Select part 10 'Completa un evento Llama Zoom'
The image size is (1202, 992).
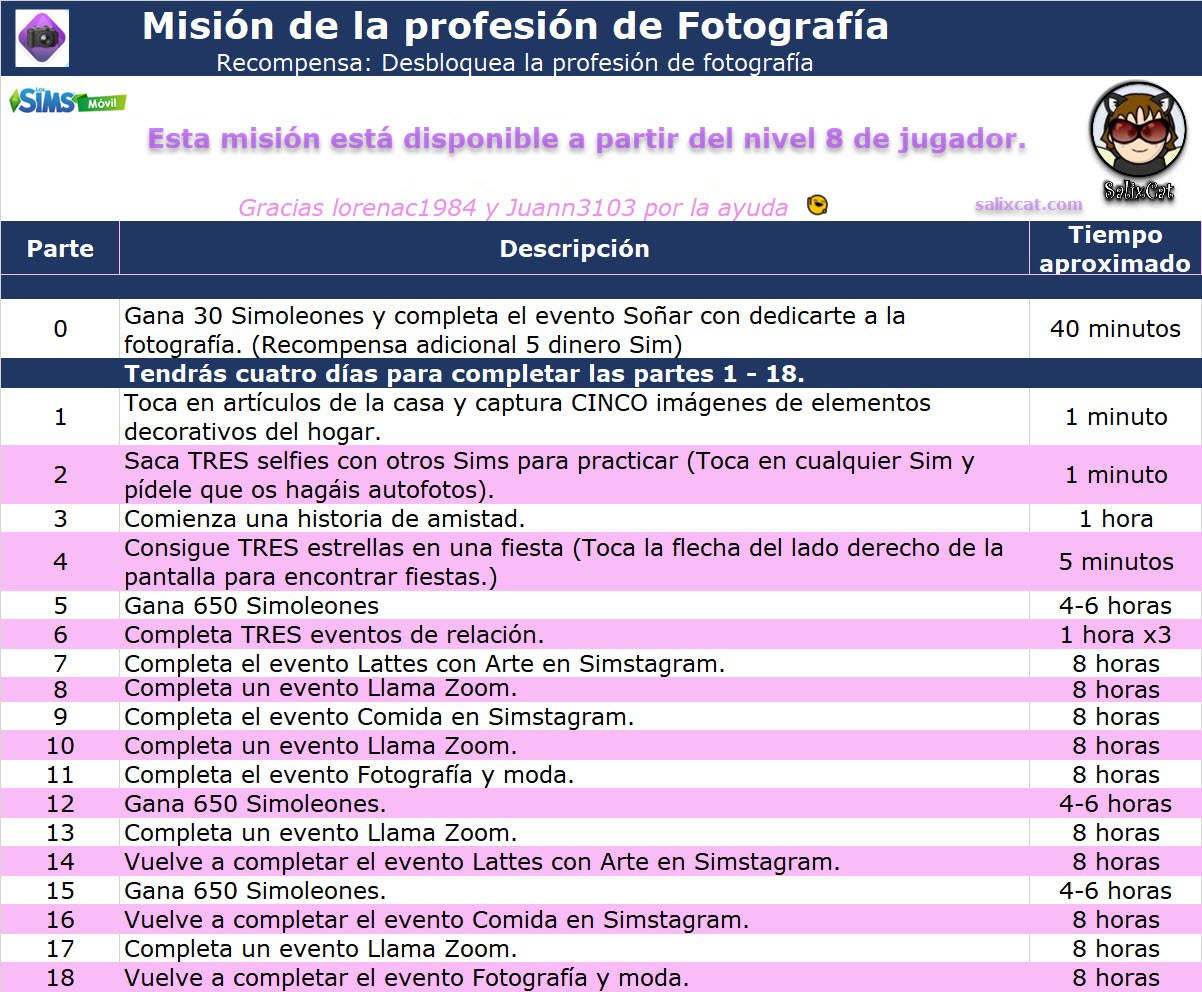[321, 746]
